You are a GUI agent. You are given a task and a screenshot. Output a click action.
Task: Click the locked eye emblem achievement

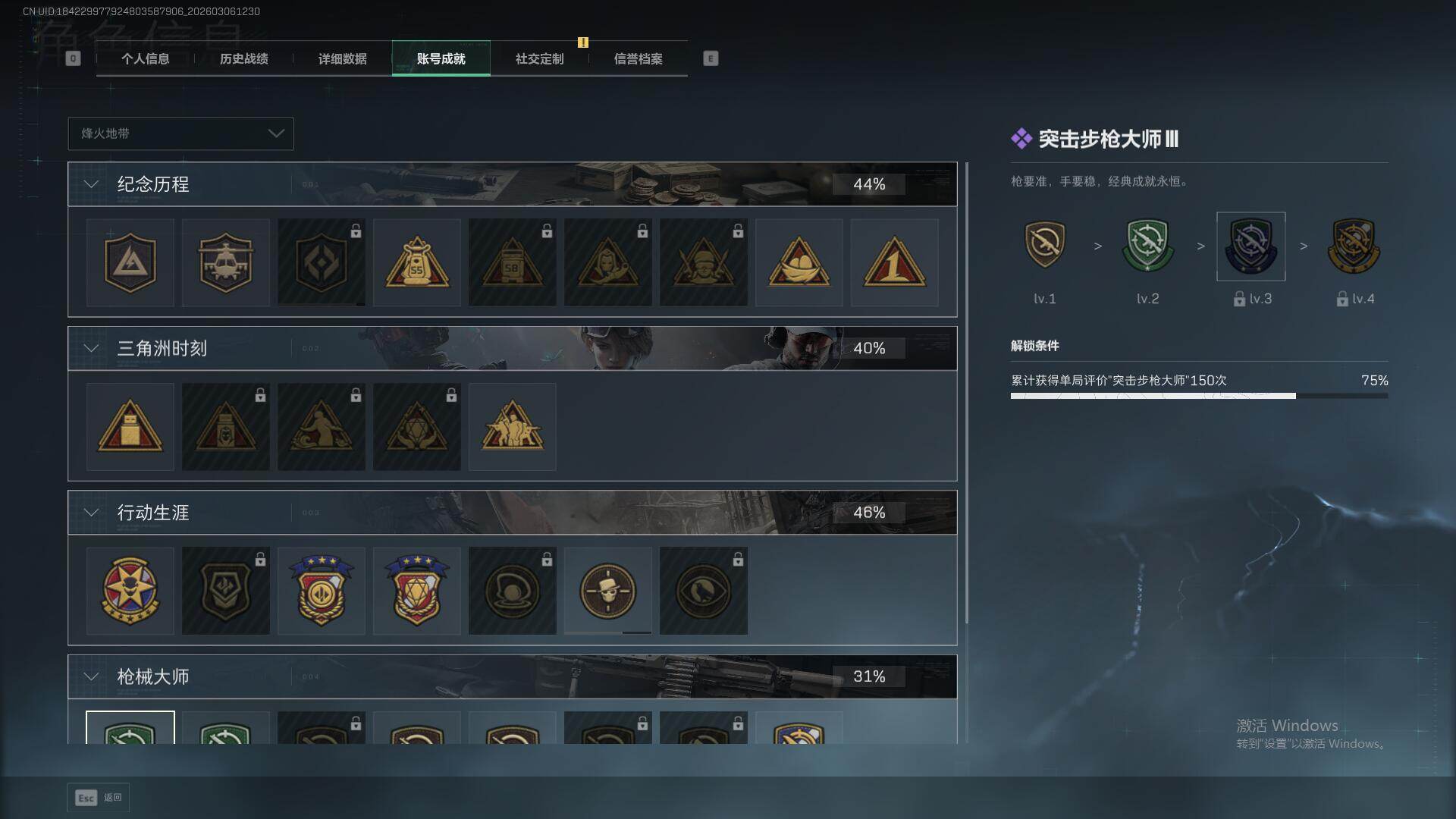coord(703,591)
